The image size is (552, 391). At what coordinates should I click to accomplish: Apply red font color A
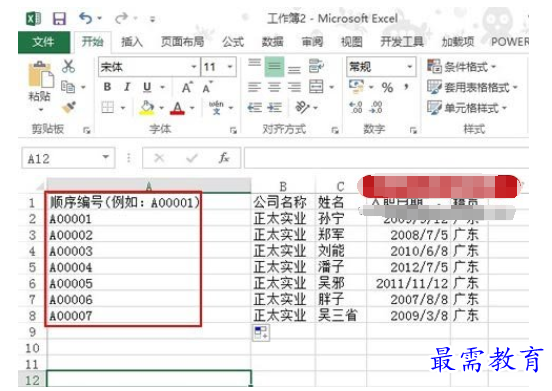[x=177, y=108]
